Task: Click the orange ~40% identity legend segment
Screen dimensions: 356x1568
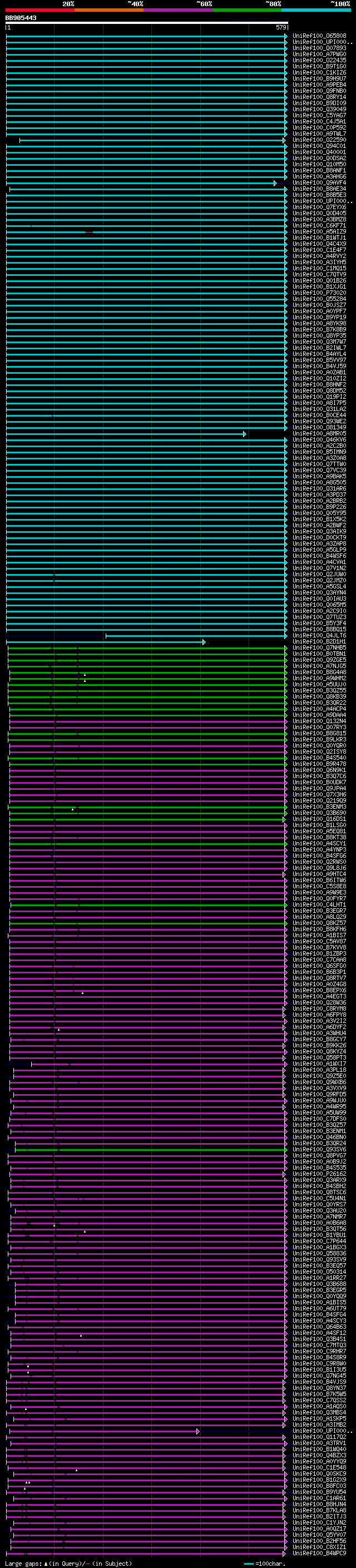Action: 109,10
